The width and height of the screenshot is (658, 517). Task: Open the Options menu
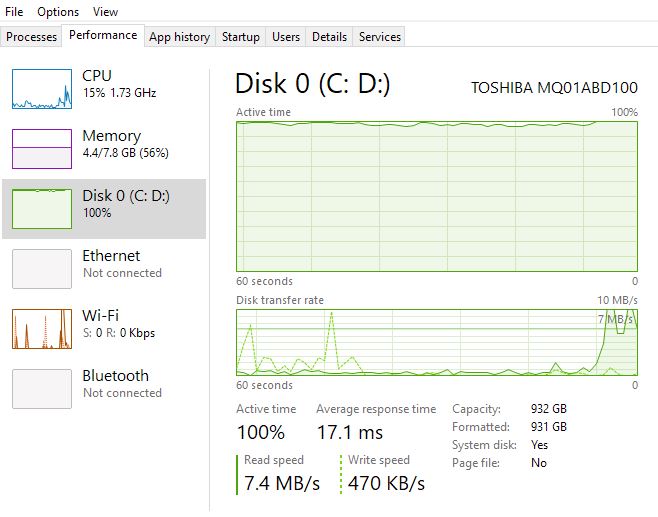tap(58, 12)
